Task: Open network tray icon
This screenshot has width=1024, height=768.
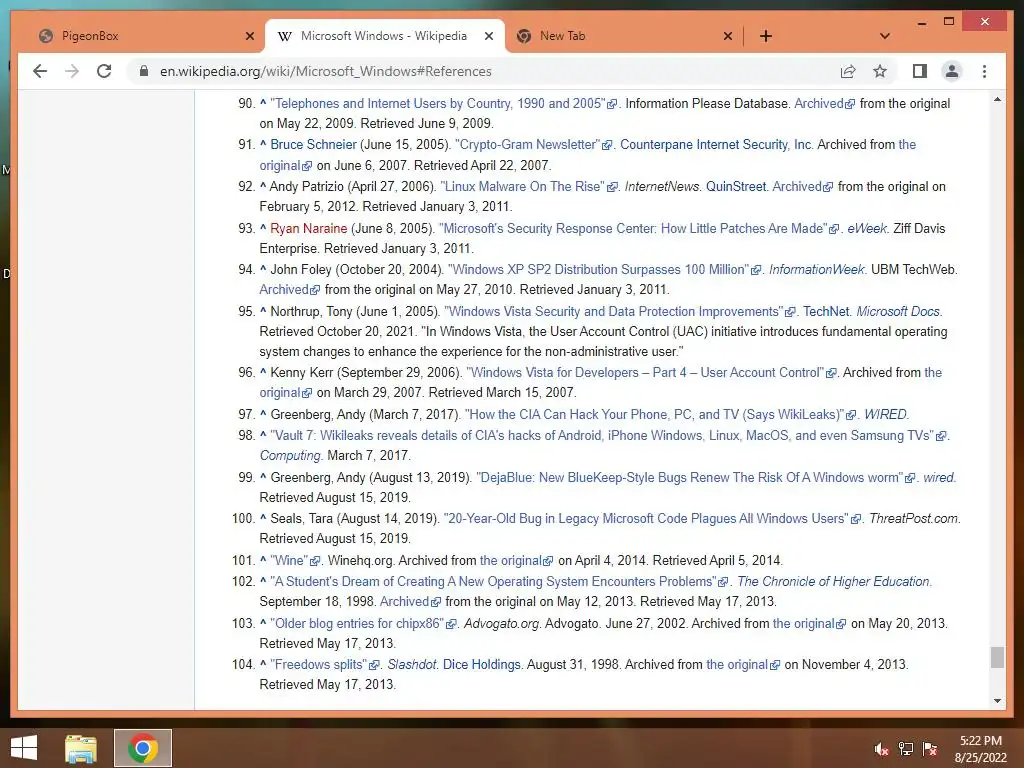Action: click(x=905, y=749)
